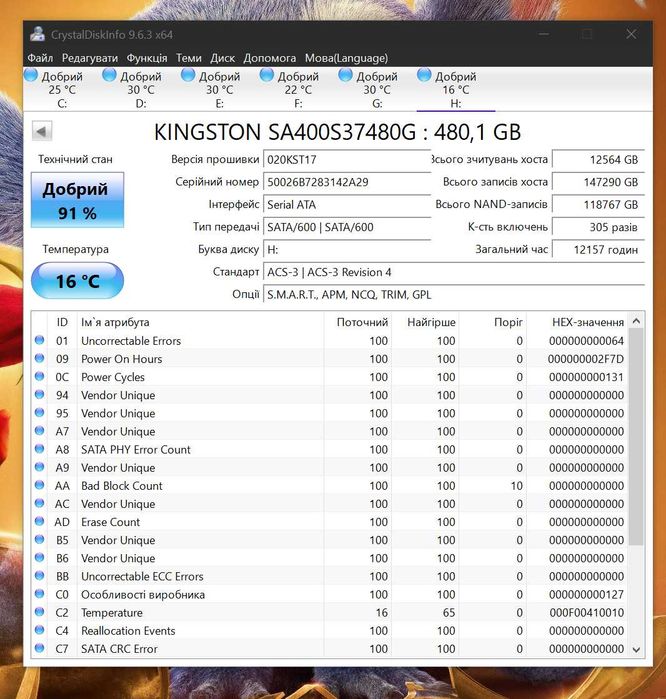The width and height of the screenshot is (666, 699).
Task: Click scroll up arrow in attribute list
Action: click(636, 321)
